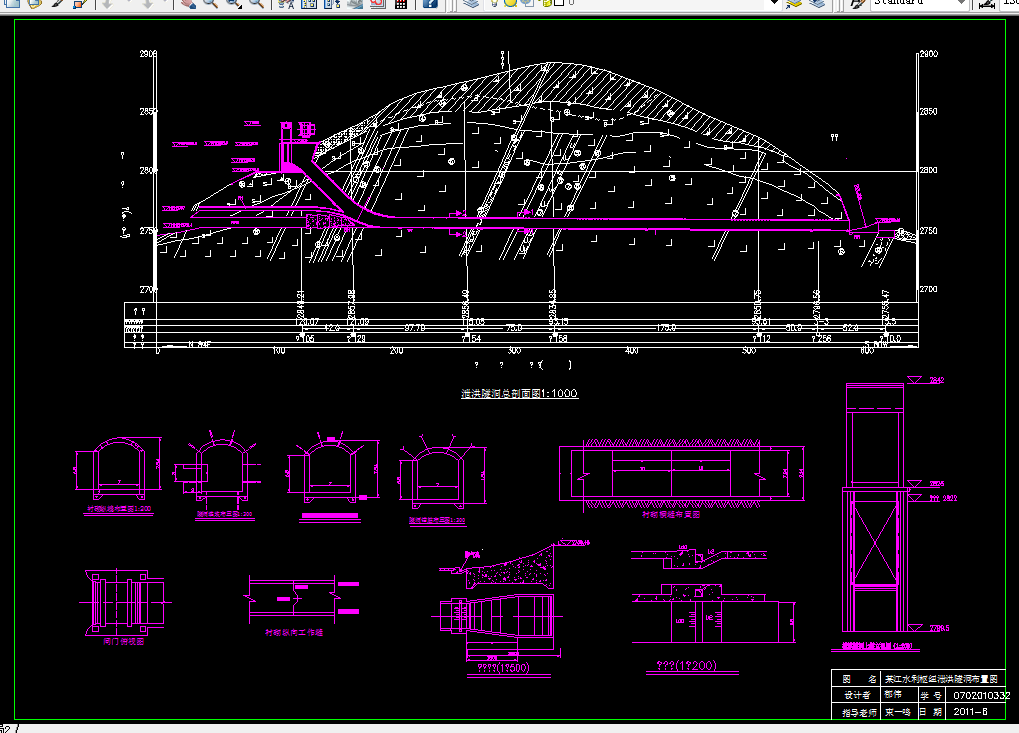Click the Undo arrow icon
This screenshot has width=1019, height=733.
tap(108, 3)
